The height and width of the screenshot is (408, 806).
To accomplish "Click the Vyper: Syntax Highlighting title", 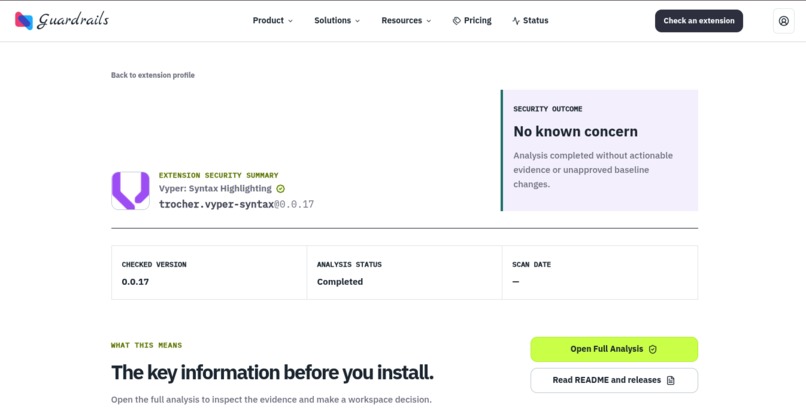I will tap(215, 189).
